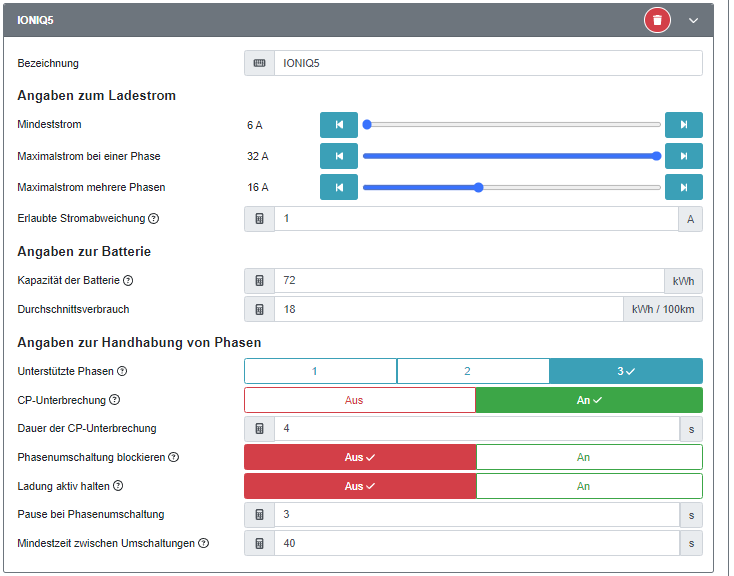The height and width of the screenshot is (576, 734).
Task: Open help icon next to Erlaubte Stromabweichung
Action: coord(154,219)
